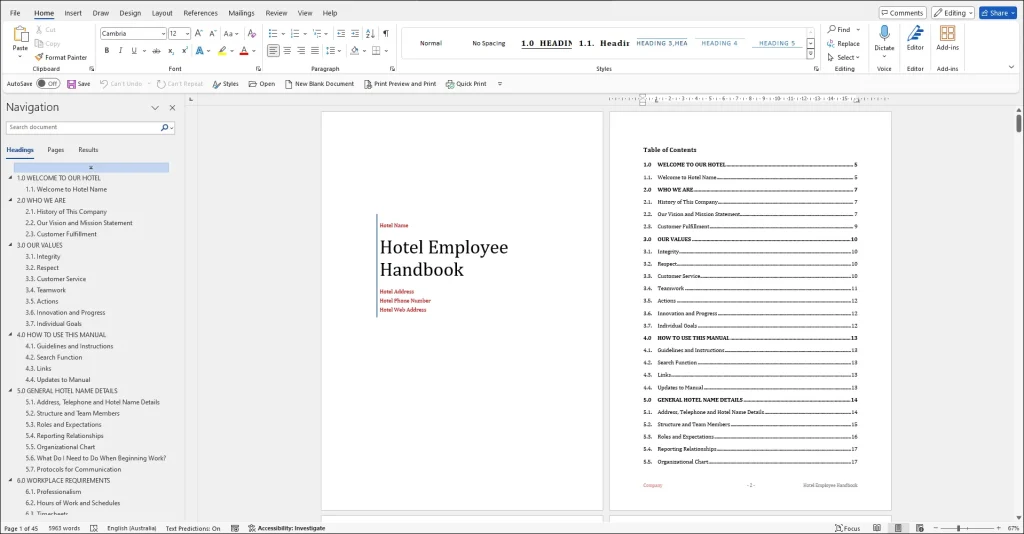Viewport: 1024px width, 534px height.
Task: Open the Insert tab
Action: tap(73, 13)
